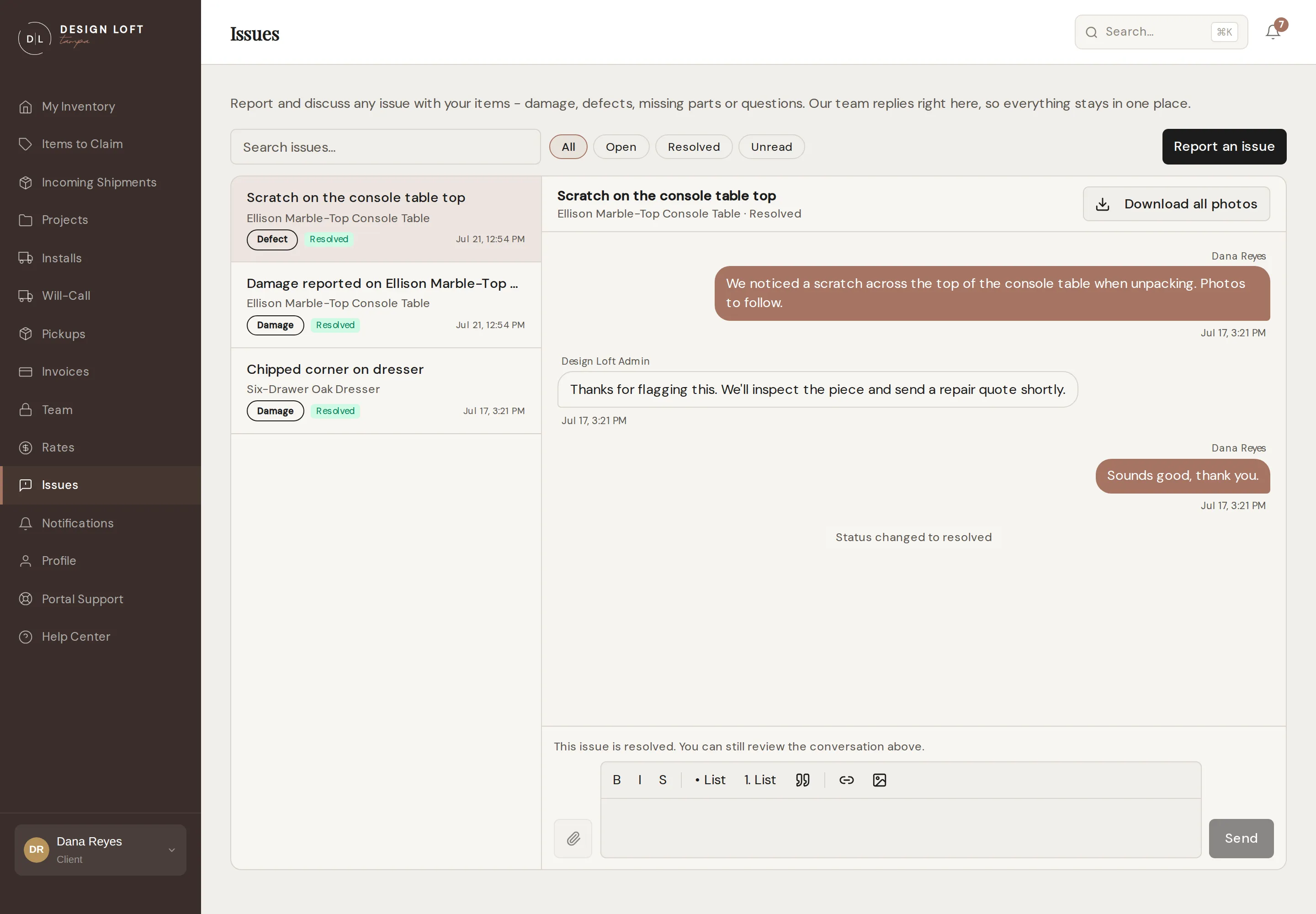The image size is (1316, 914).
Task: Click the Send button
Action: pyautogui.click(x=1241, y=839)
